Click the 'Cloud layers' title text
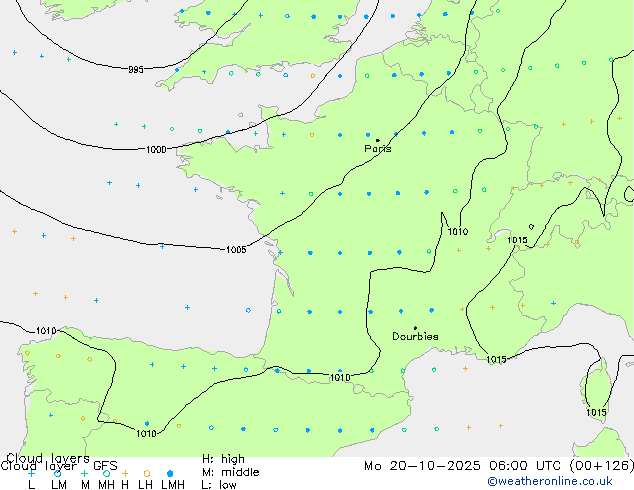Viewport: 634px width, 490px height. coord(48,458)
